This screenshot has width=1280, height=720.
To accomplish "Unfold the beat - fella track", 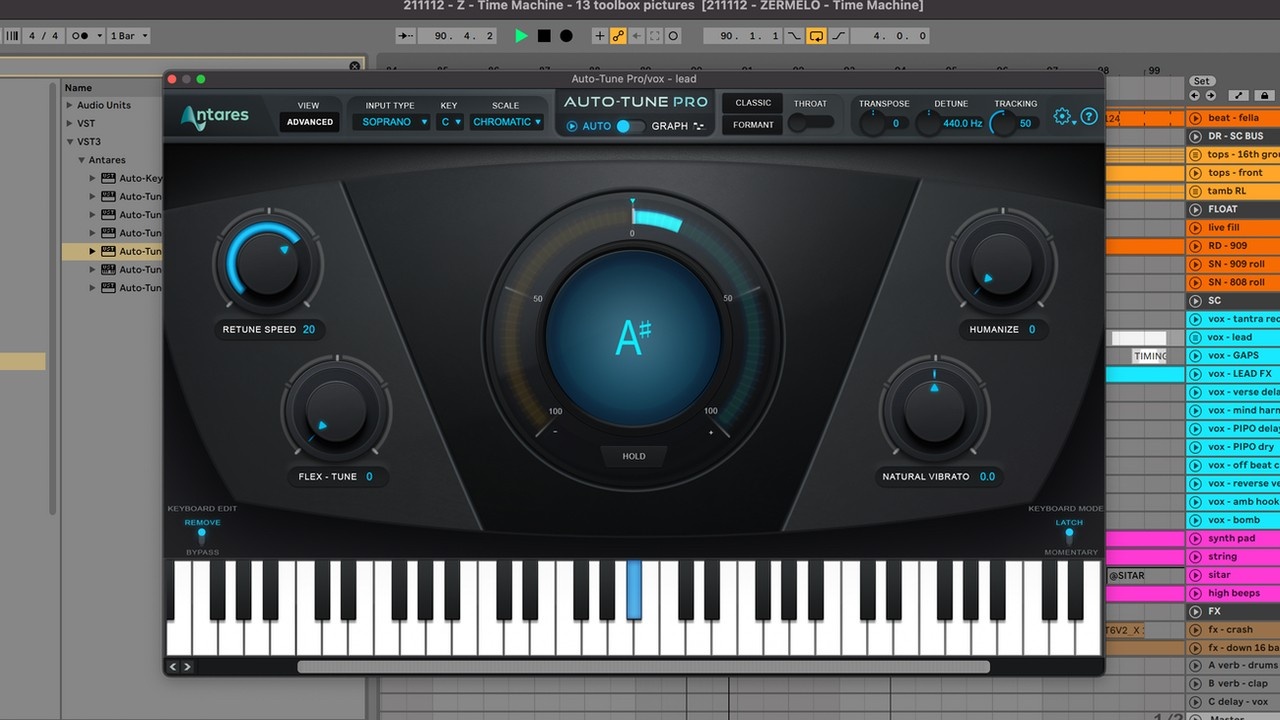I will pos(1195,118).
